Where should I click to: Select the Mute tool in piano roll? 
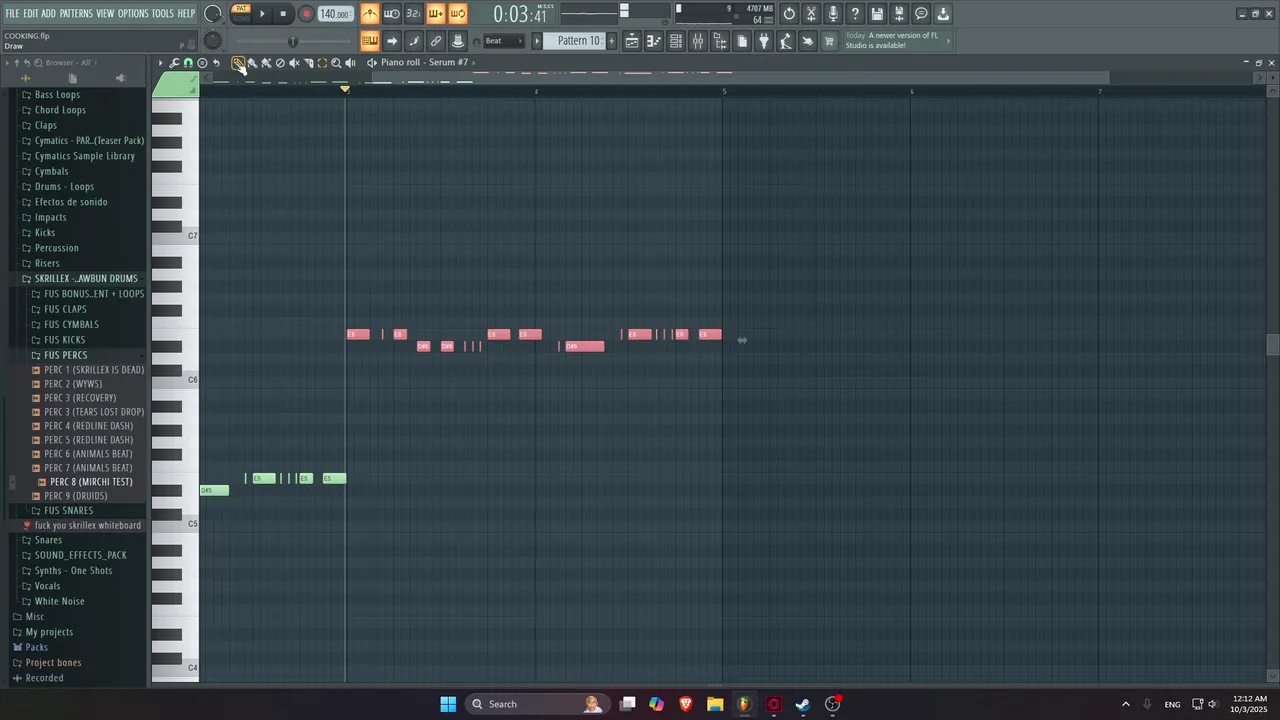(294, 62)
